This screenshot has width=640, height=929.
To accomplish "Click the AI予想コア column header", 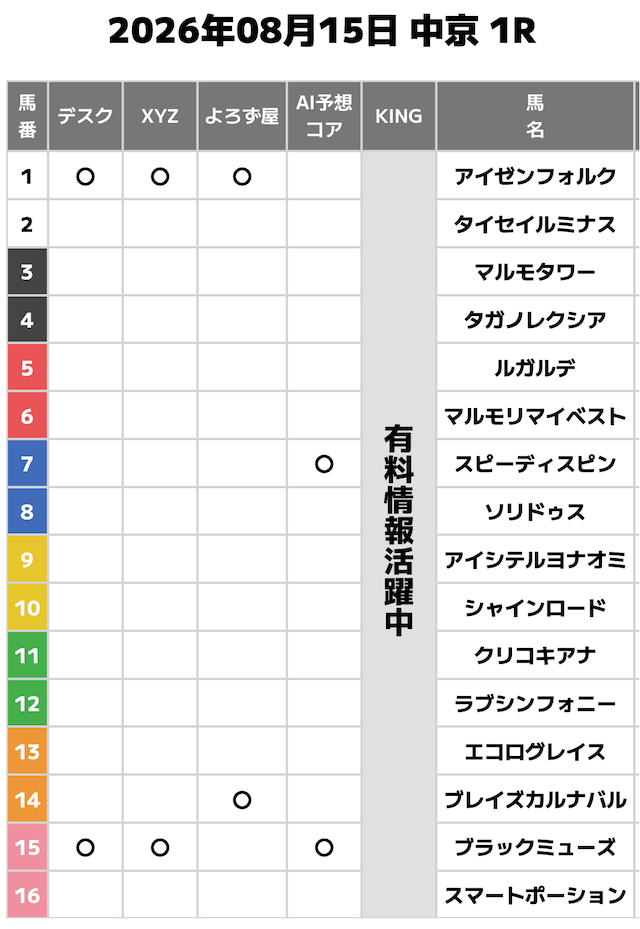I will (324, 116).
